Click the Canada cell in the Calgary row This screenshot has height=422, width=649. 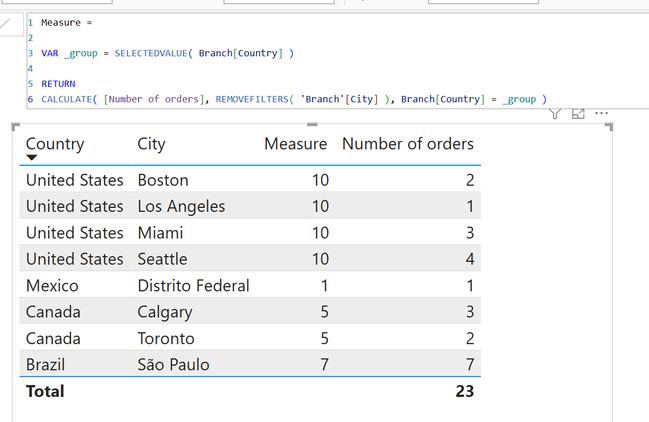(53, 312)
